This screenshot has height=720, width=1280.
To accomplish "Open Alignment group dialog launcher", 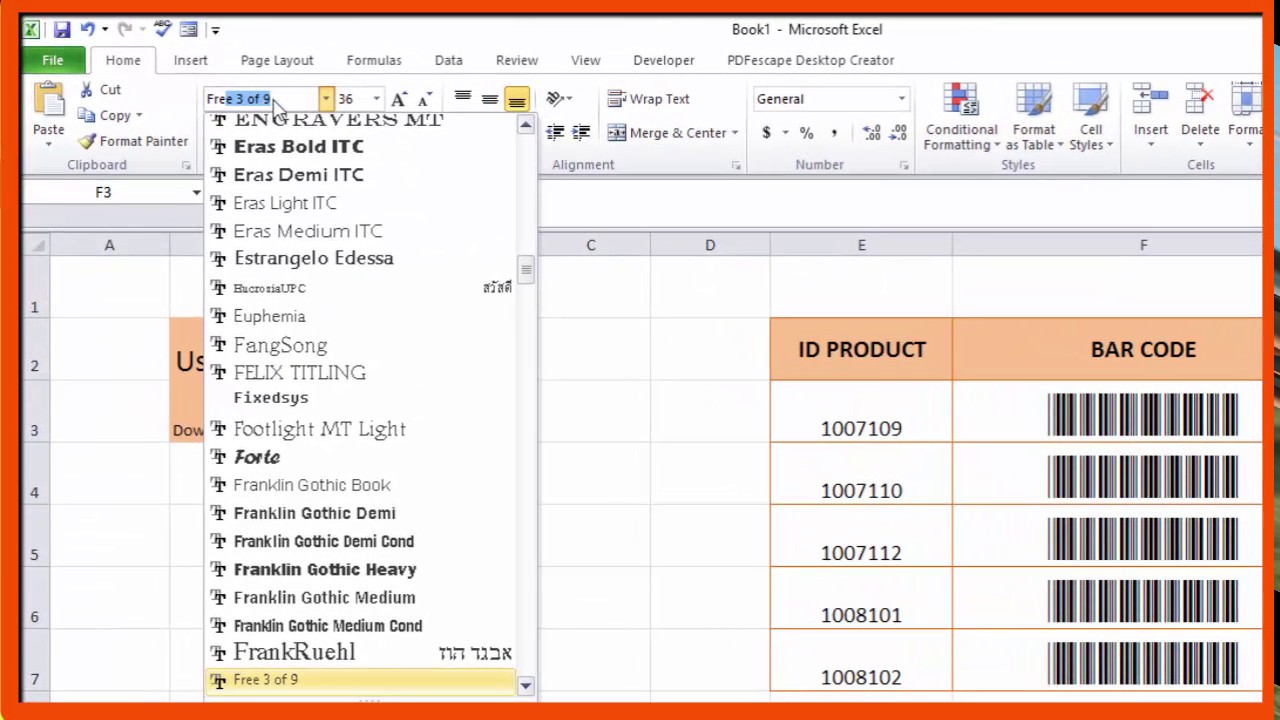I will pos(737,165).
